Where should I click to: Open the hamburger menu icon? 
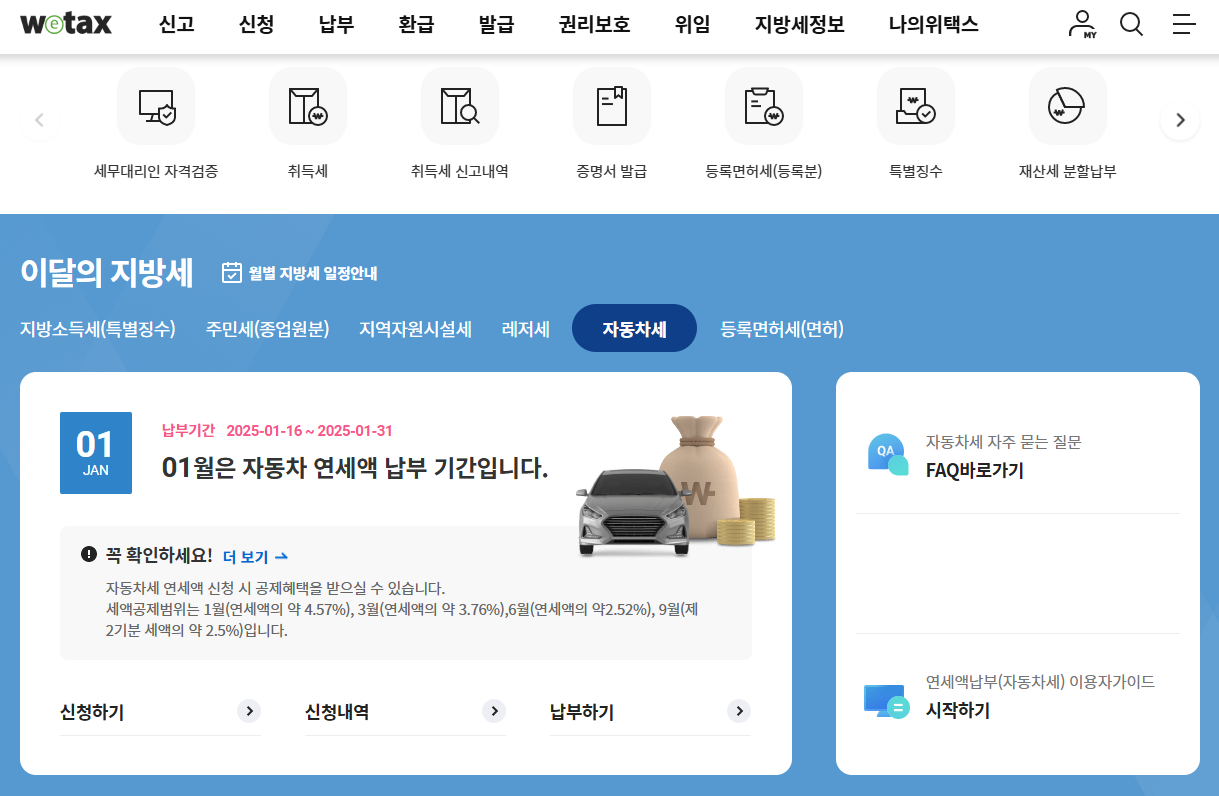click(x=1184, y=25)
